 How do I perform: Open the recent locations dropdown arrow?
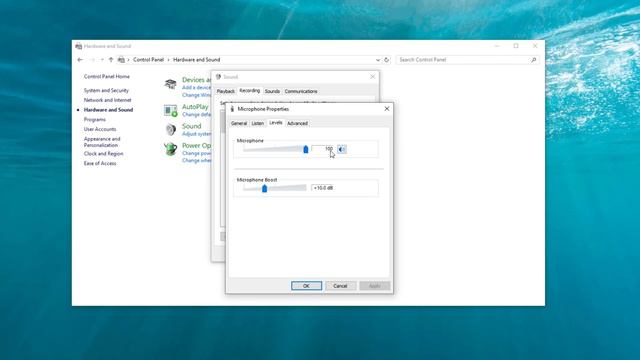pos(102,60)
